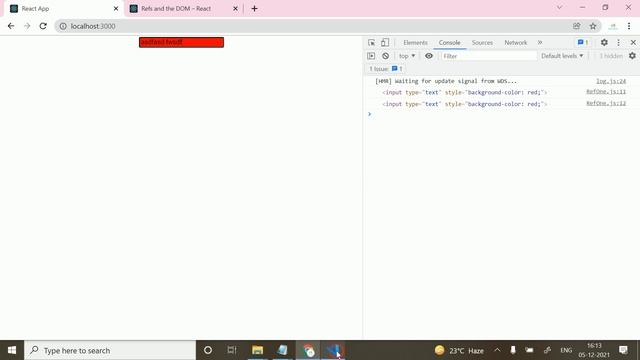Viewport: 640px width, 360px height.
Task: Click the battery tray icon
Action: [529, 350]
